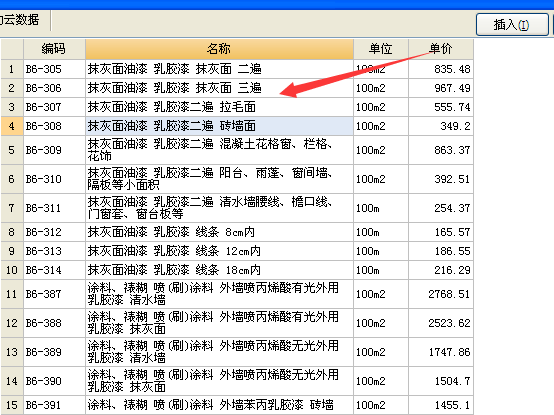Select name 乳胶漆 线条 12cm内
Screen dimensions: 554x415
(x=219, y=251)
